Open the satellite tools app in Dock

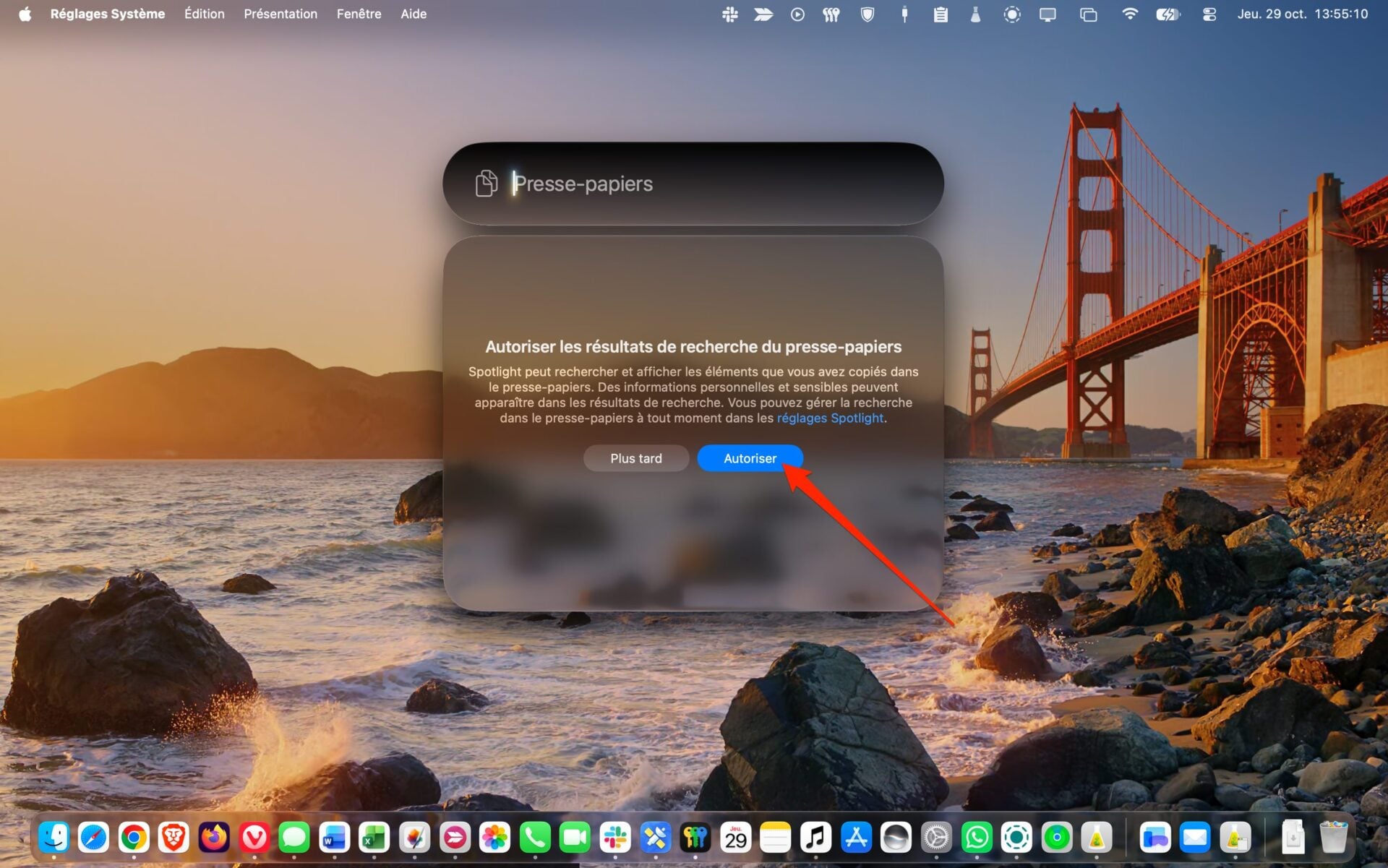tap(655, 838)
